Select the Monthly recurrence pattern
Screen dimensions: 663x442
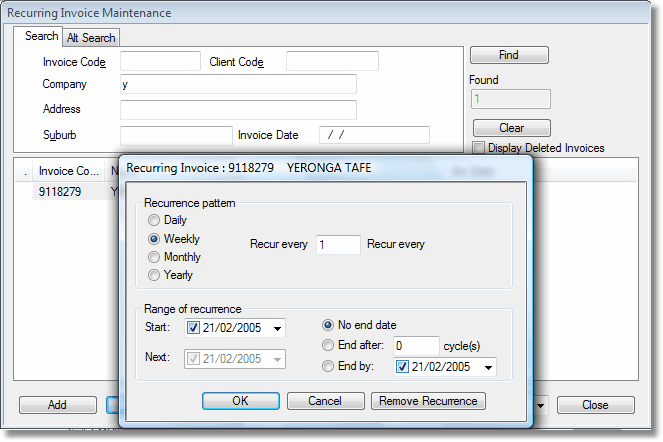[154, 257]
